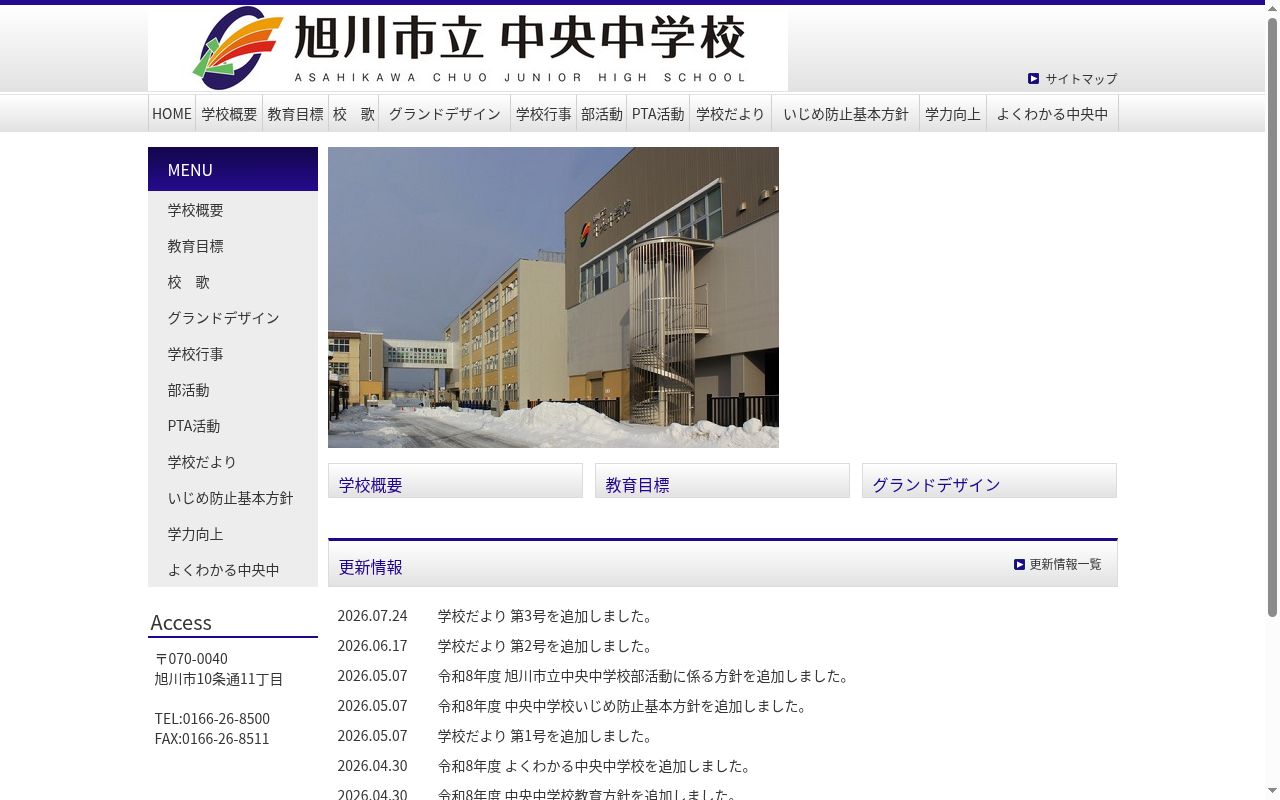Choose いじめ防止基本方針 in the side MENU
The height and width of the screenshot is (800, 1280).
pos(233,498)
